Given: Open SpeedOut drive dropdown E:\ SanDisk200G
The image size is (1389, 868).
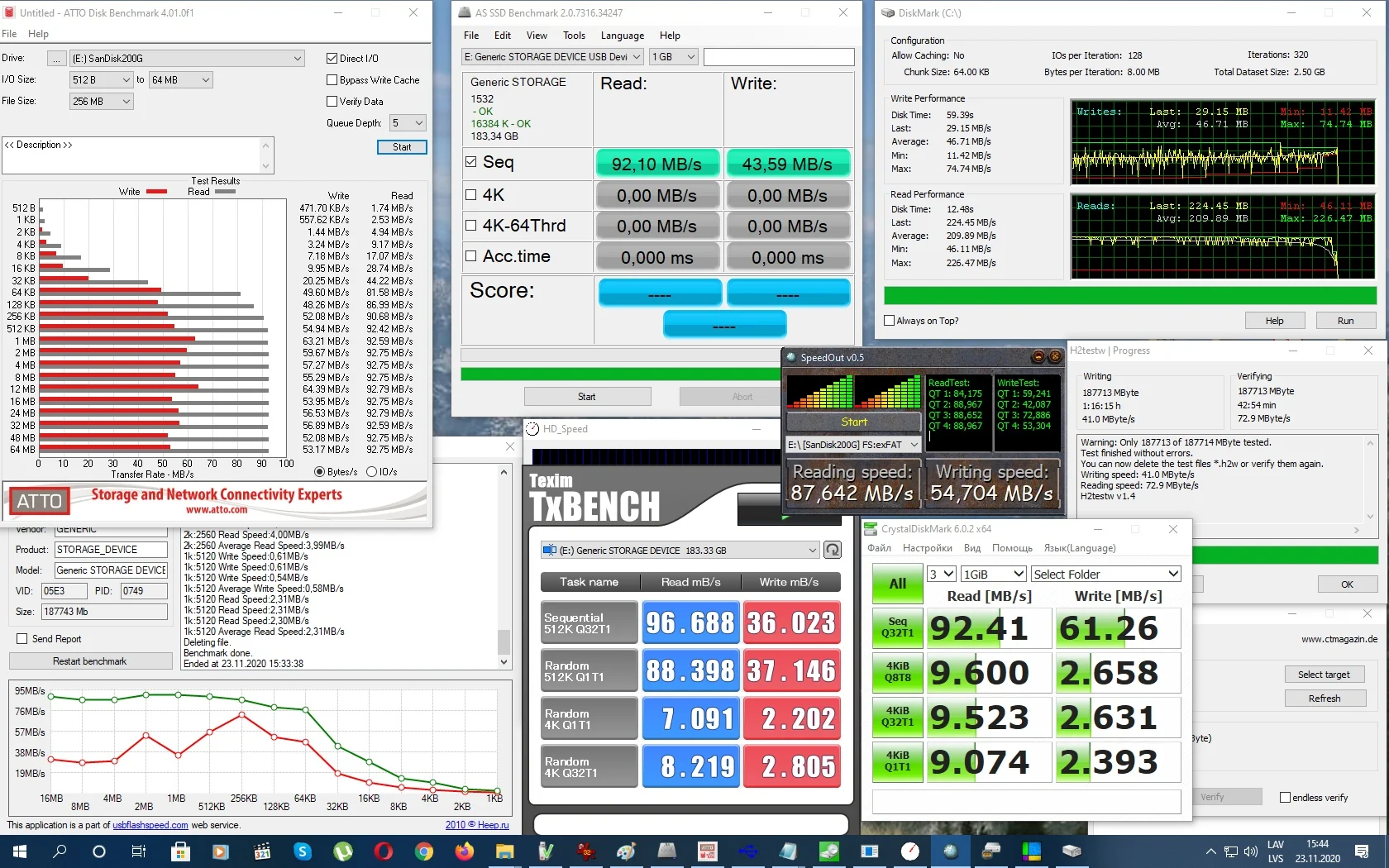Looking at the screenshot, I should 853,445.
